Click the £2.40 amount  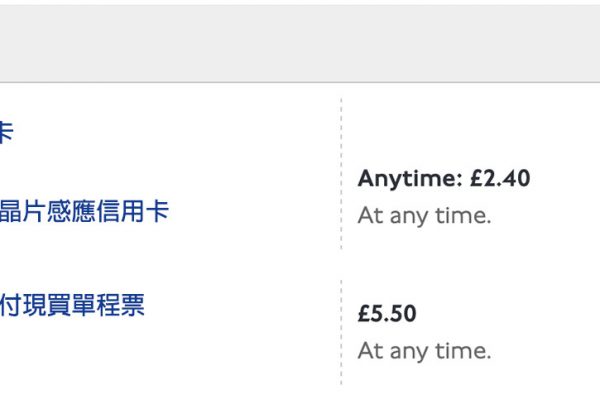click(x=498, y=179)
